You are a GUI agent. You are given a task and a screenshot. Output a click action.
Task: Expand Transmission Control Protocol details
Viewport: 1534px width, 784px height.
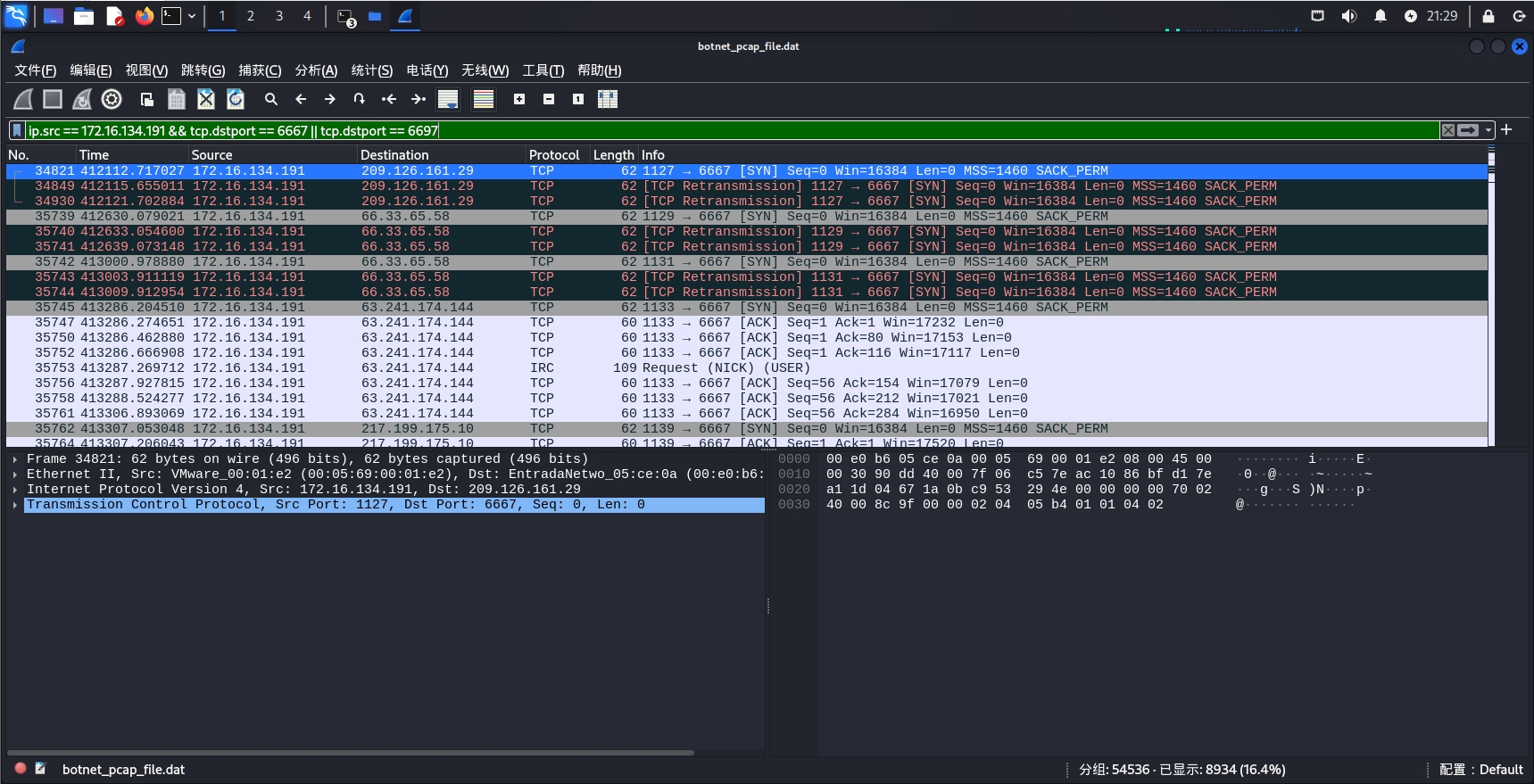click(15, 505)
